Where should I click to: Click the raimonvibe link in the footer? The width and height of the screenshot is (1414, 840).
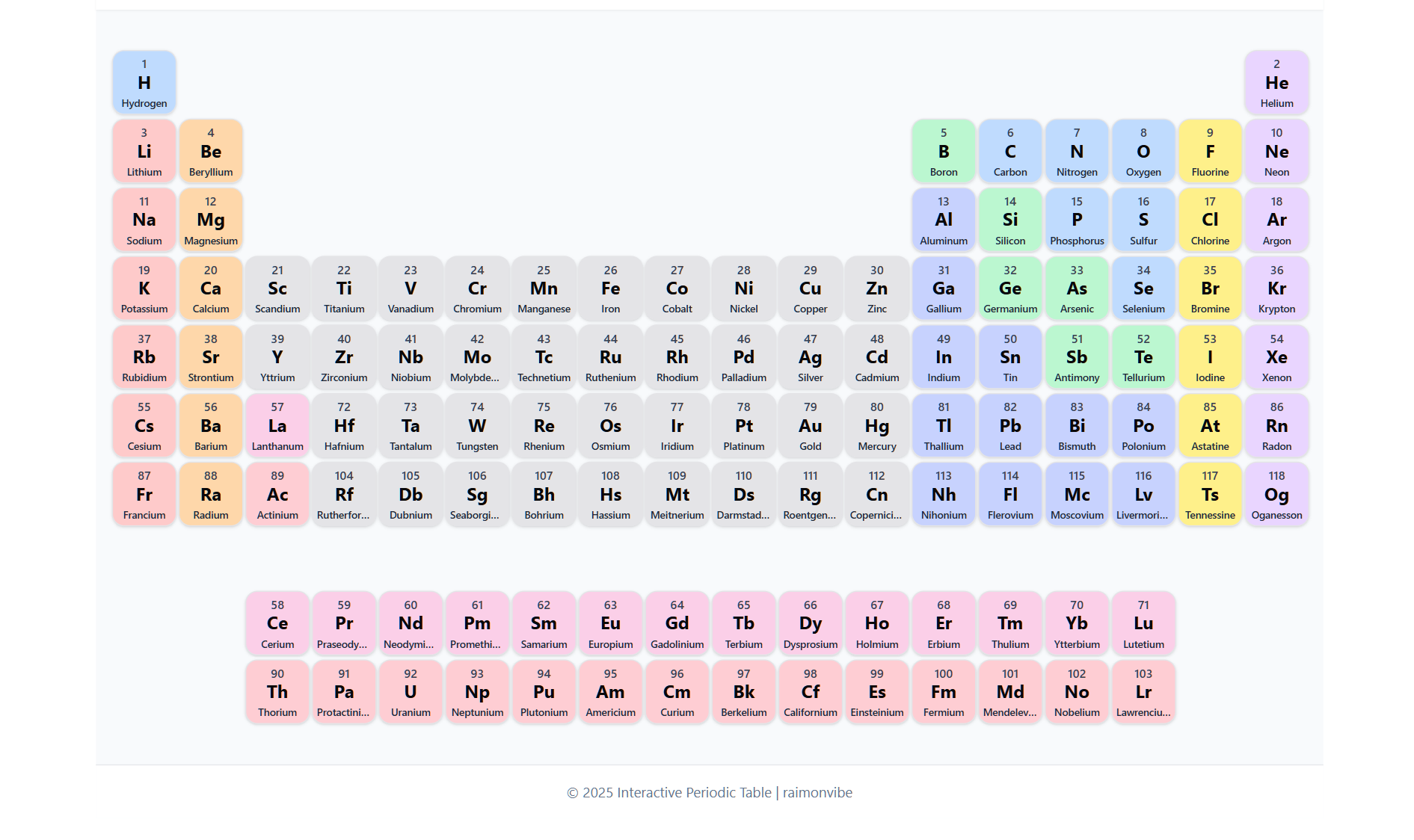(817, 792)
